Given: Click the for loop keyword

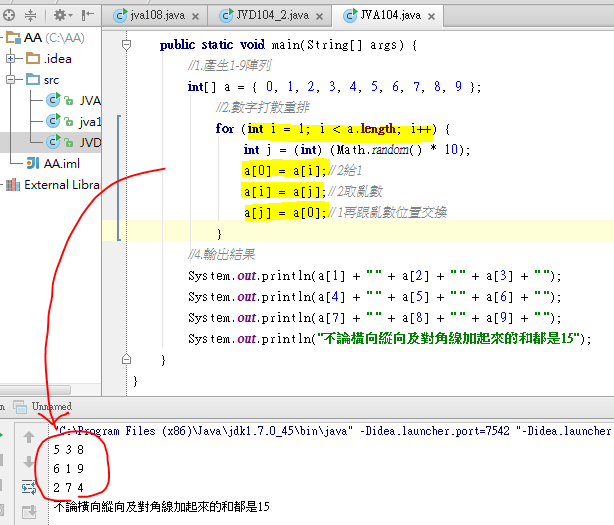Looking at the screenshot, I should coord(224,128).
